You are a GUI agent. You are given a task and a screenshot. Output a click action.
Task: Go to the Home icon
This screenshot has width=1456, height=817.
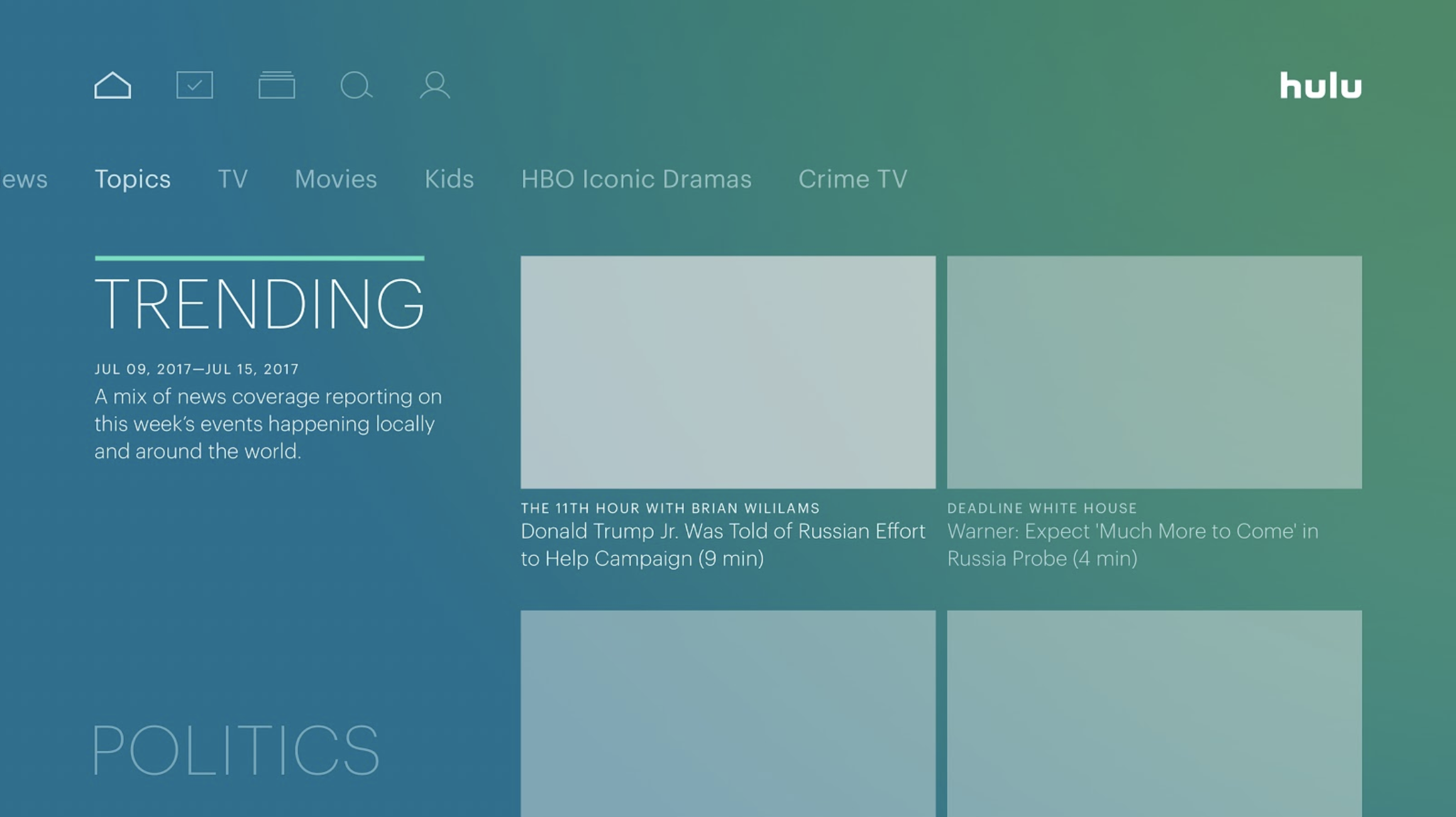113,85
